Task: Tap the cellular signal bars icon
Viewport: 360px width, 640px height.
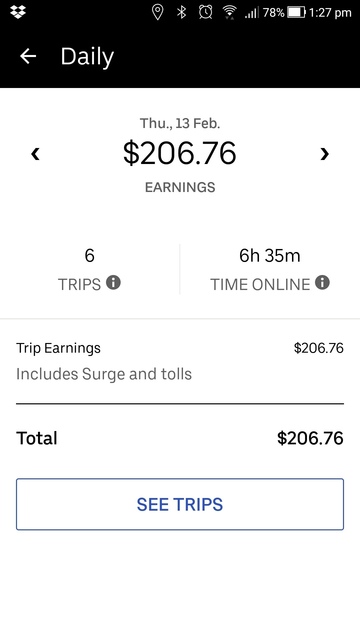Action: click(x=251, y=13)
